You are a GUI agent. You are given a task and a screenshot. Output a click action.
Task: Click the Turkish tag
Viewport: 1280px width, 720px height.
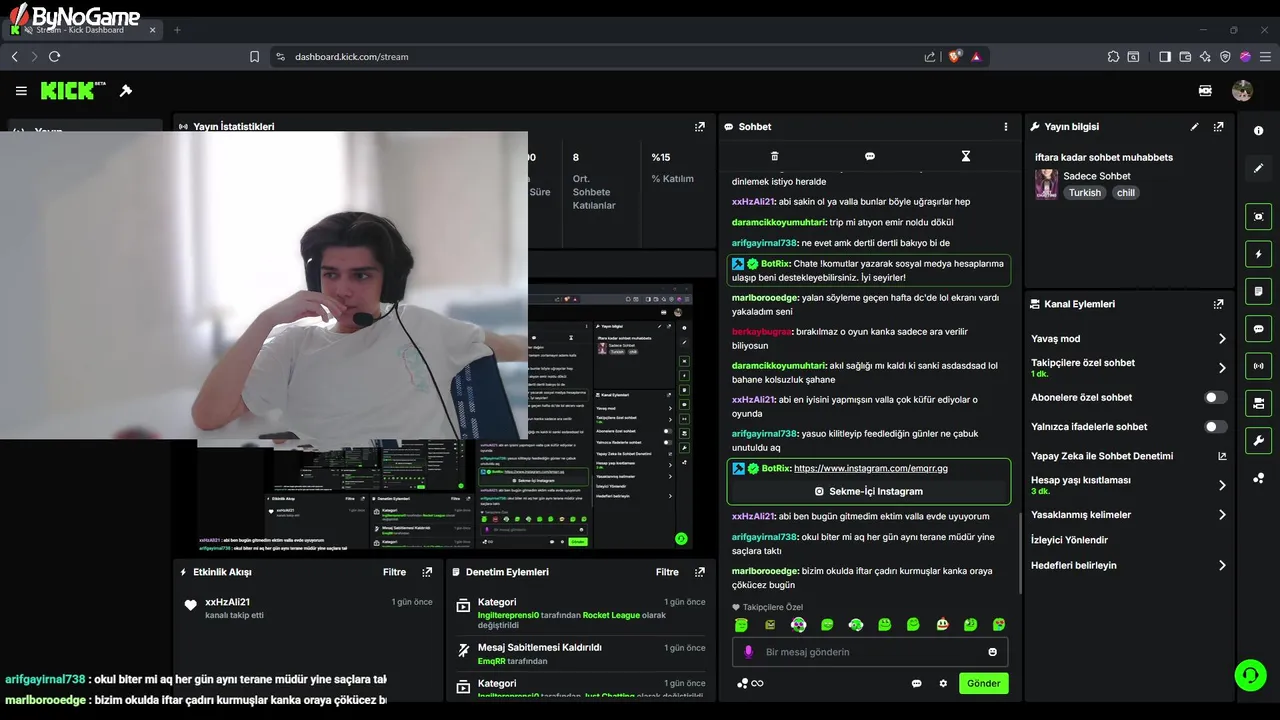1084,193
